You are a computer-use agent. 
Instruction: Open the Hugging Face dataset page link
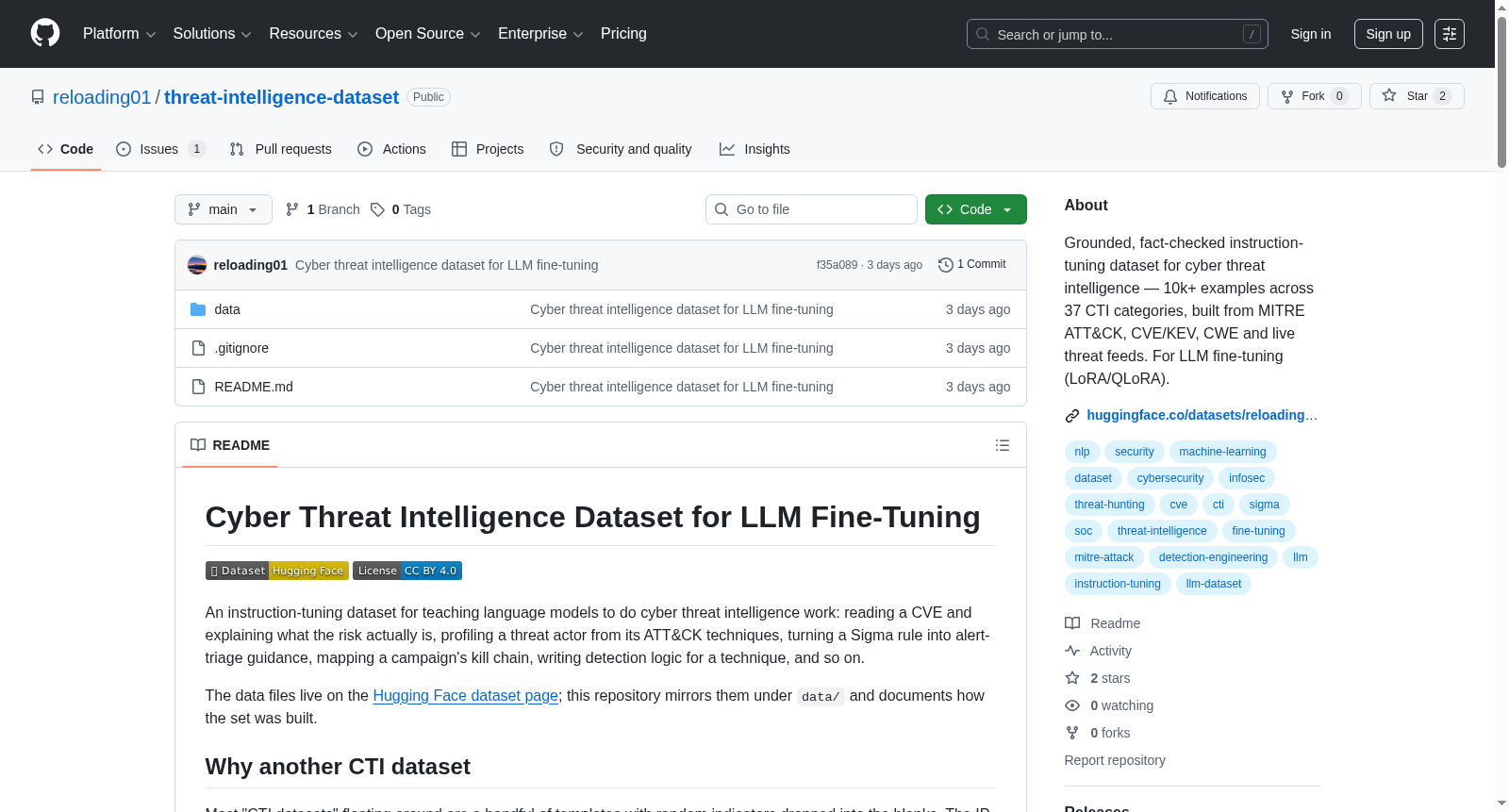pyautogui.click(x=465, y=695)
